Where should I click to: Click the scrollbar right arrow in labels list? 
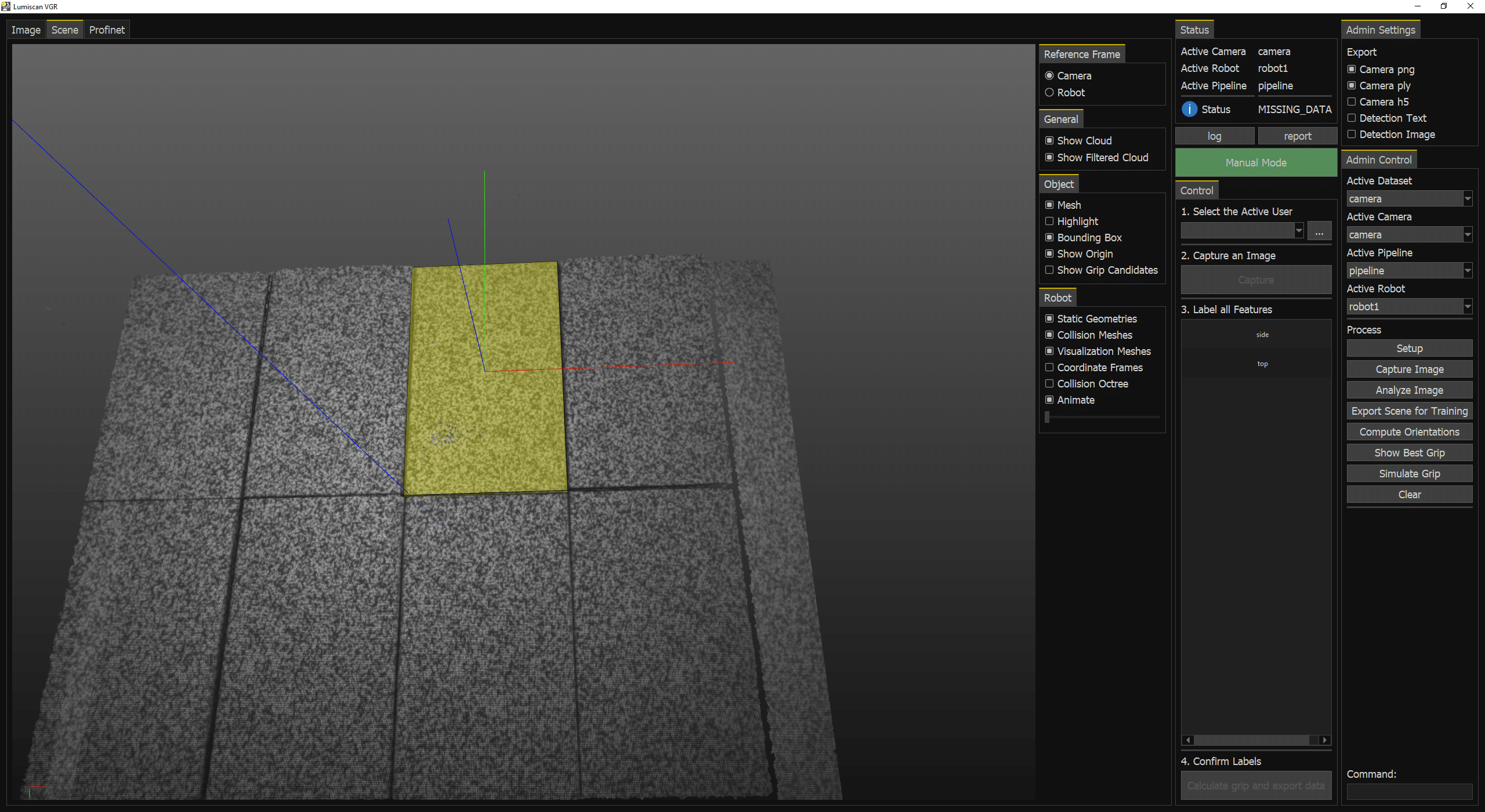point(1324,740)
